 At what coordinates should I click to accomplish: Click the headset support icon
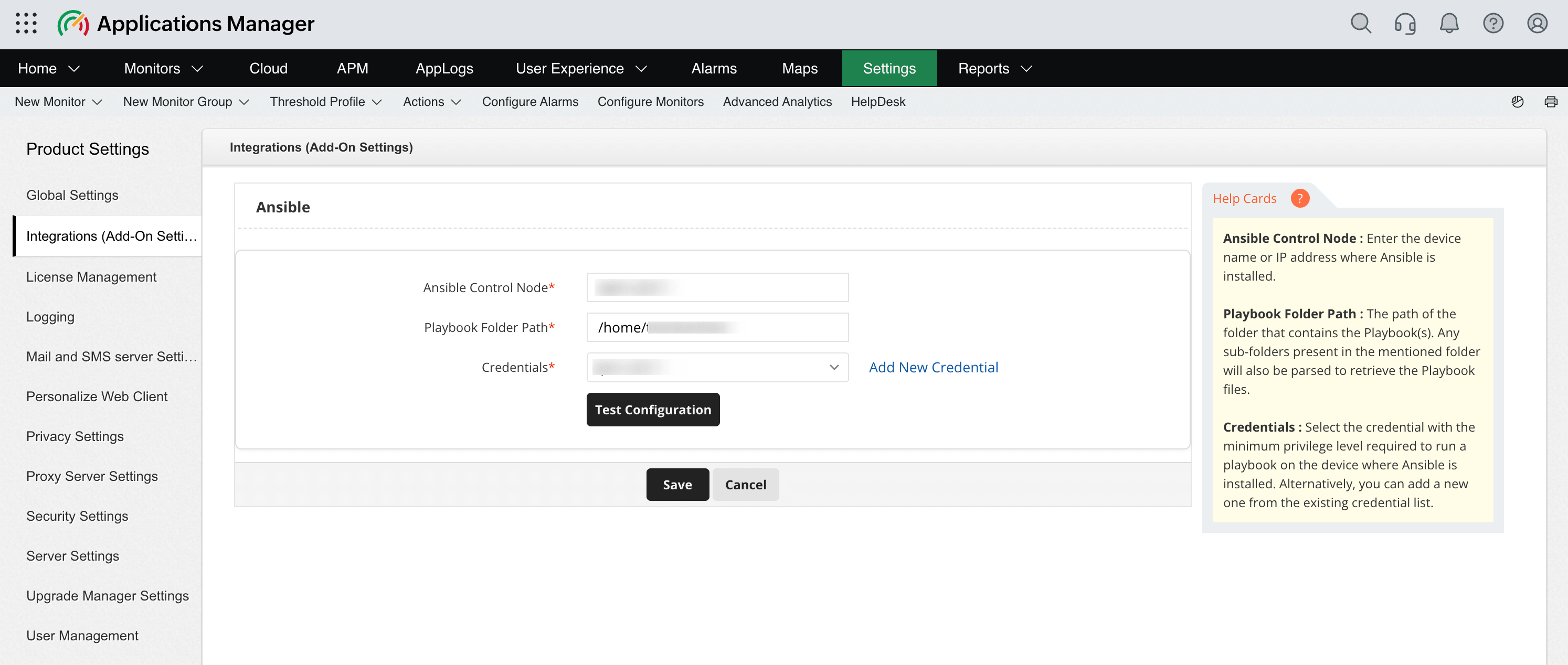click(x=1405, y=24)
